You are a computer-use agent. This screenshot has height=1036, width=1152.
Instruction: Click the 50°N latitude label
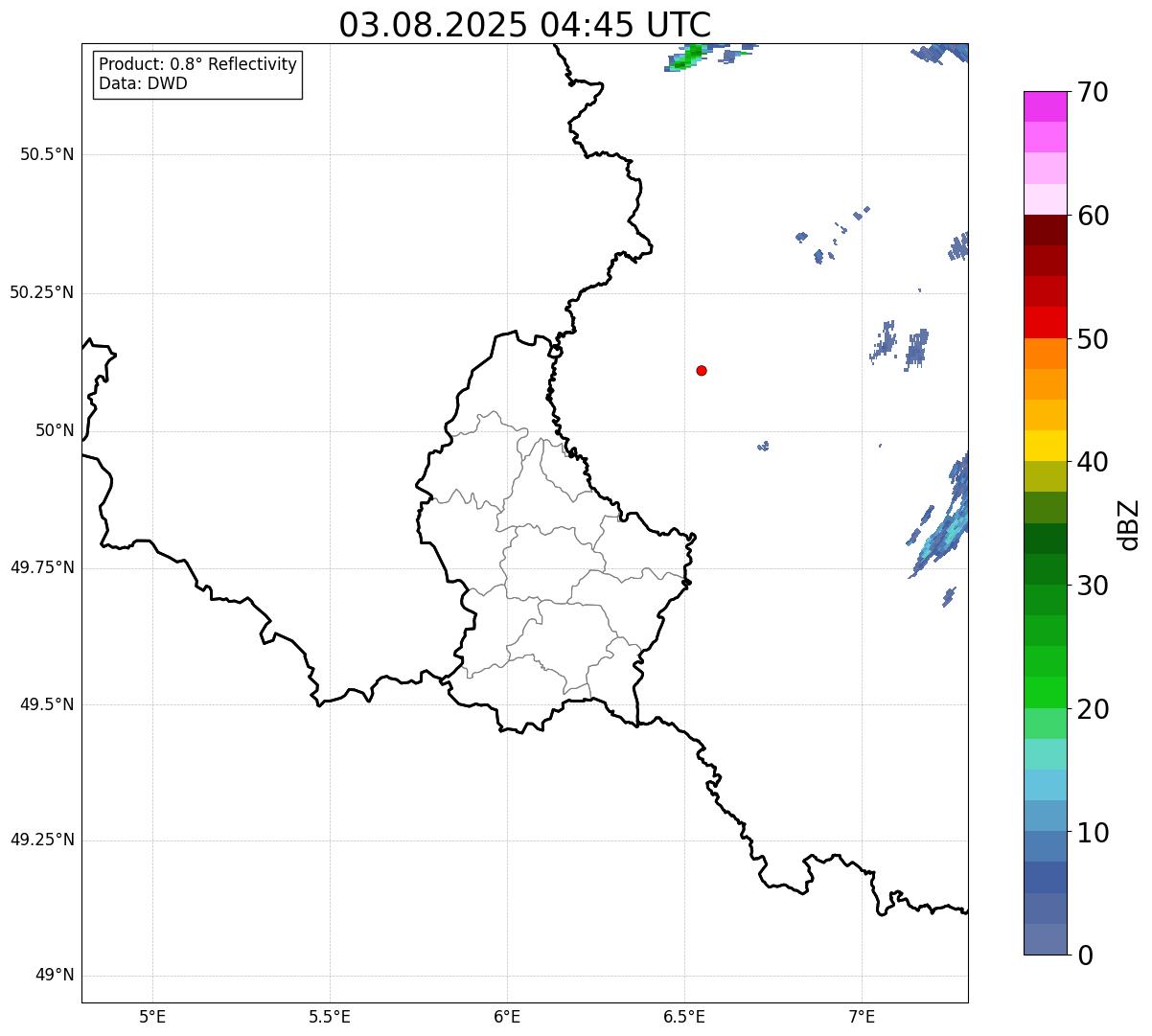[55, 430]
